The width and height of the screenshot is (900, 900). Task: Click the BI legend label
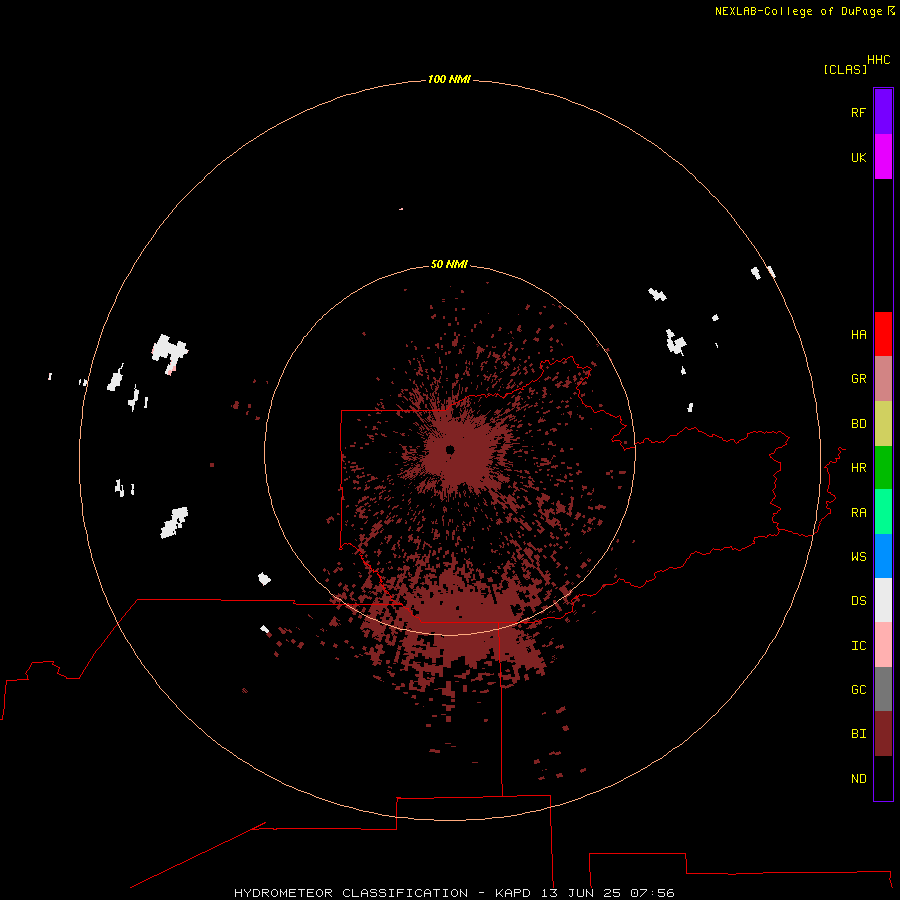point(859,734)
